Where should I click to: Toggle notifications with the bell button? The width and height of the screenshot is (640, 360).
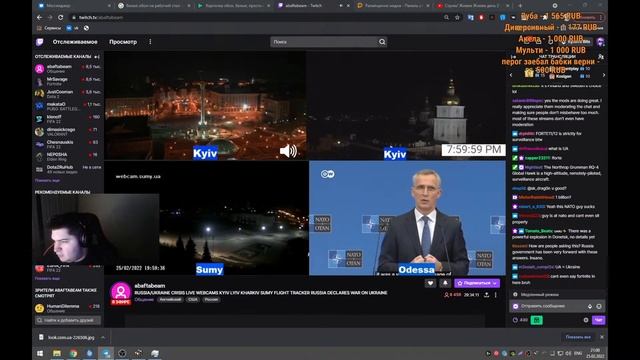(445, 283)
